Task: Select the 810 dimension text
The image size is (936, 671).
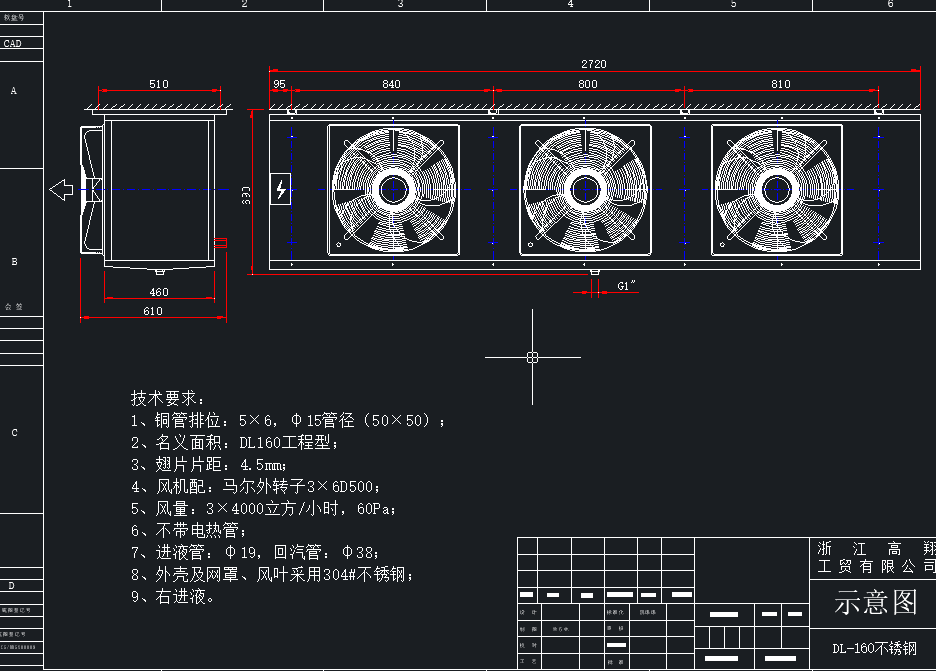Action: 780,85
